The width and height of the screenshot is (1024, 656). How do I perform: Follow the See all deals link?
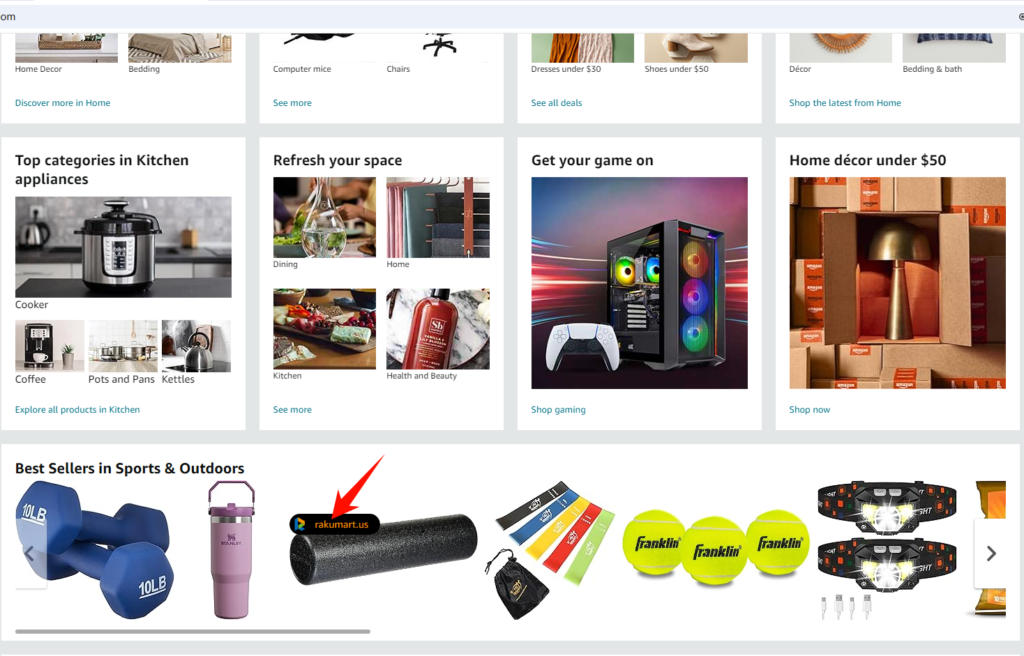click(x=556, y=103)
